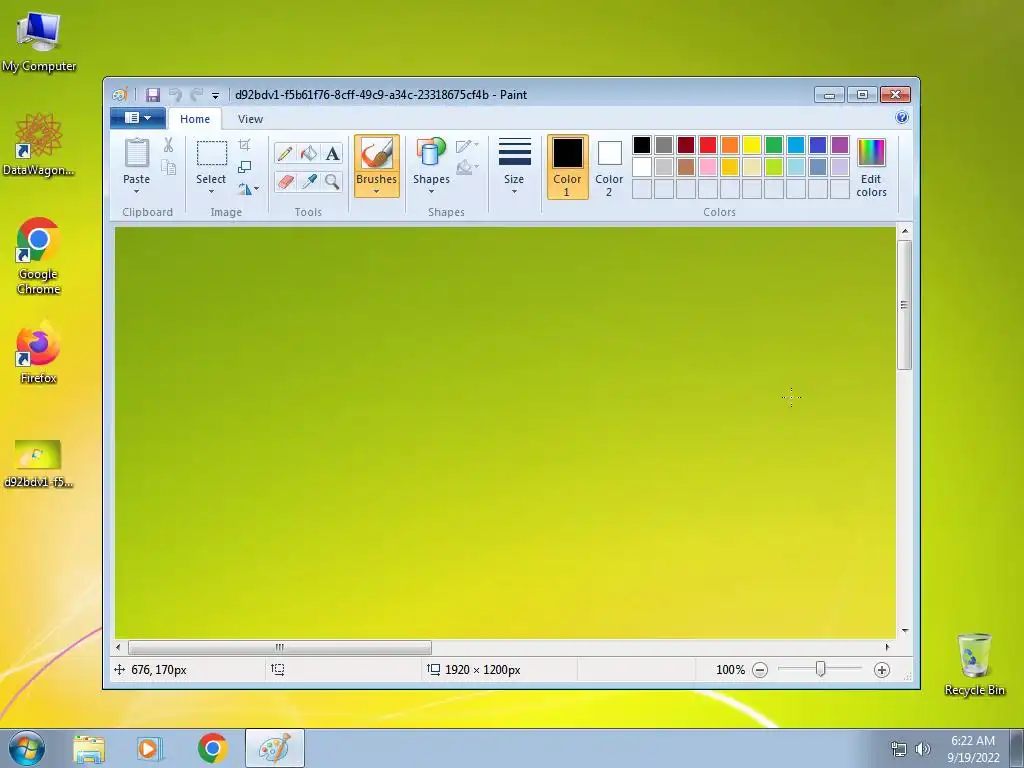Open the Shape outline dropdown
Viewport: 1024px width, 768px height.
pyautogui.click(x=467, y=146)
